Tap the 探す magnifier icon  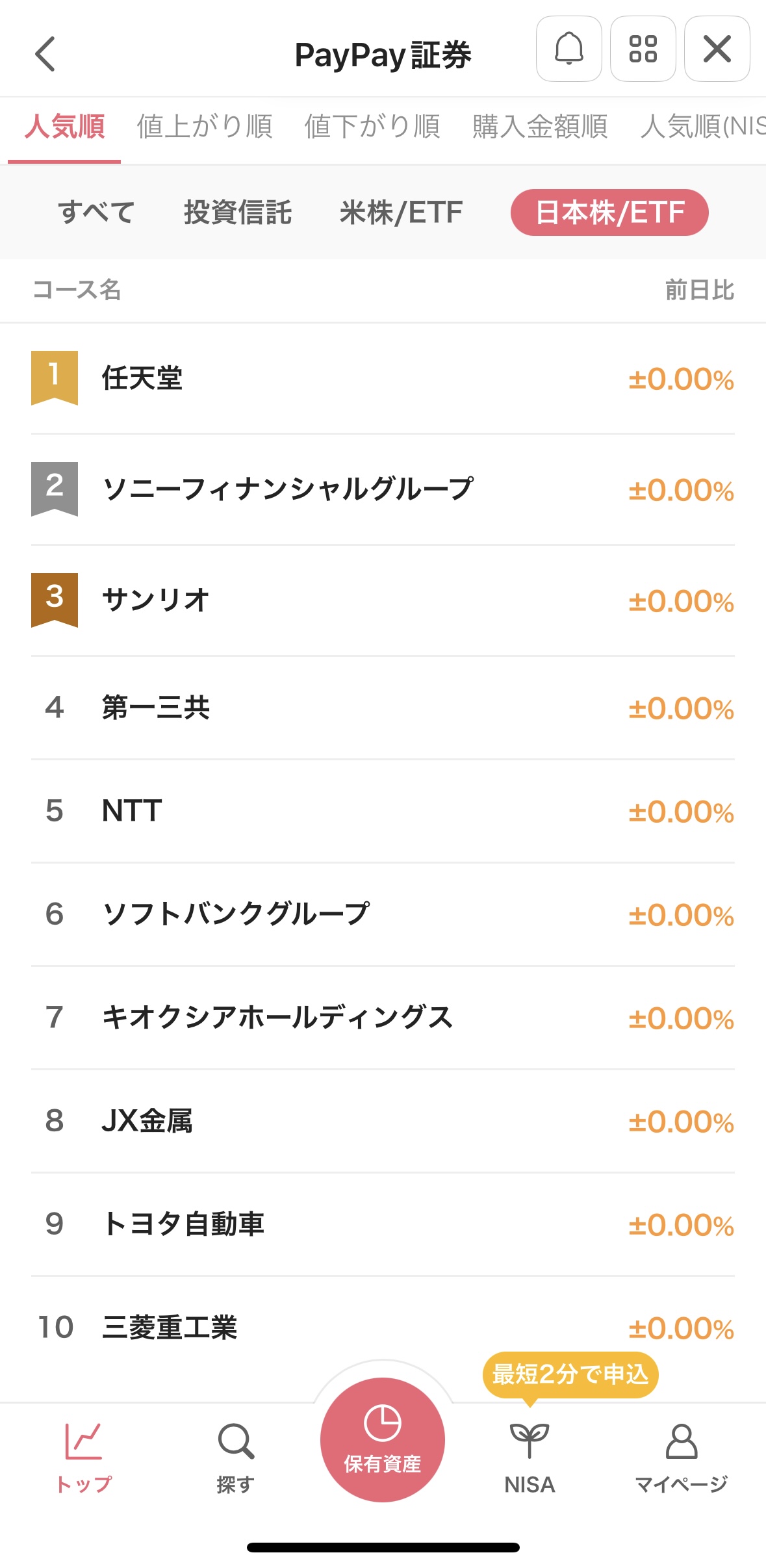coord(235,1441)
